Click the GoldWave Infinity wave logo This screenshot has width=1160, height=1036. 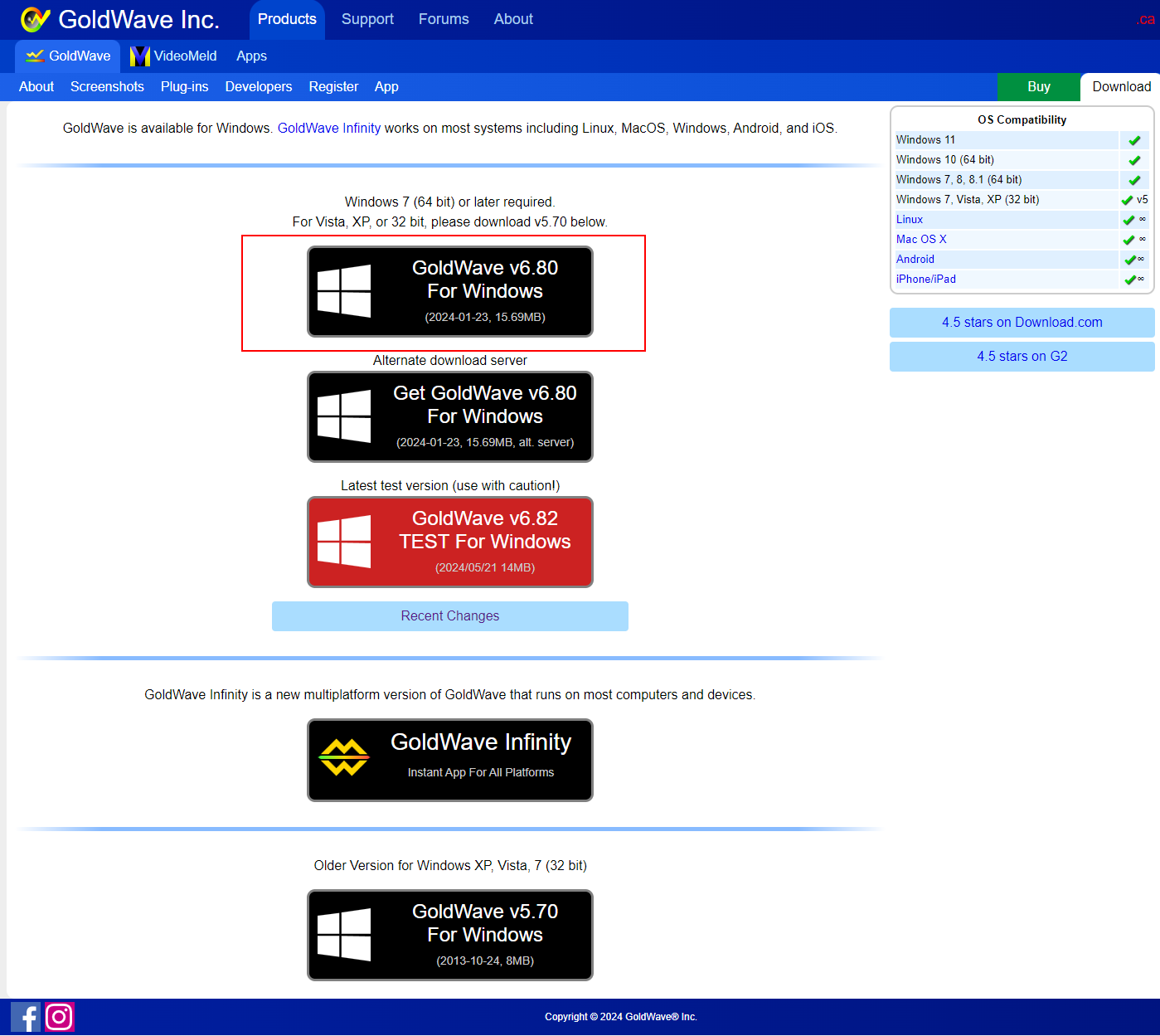pos(344,757)
